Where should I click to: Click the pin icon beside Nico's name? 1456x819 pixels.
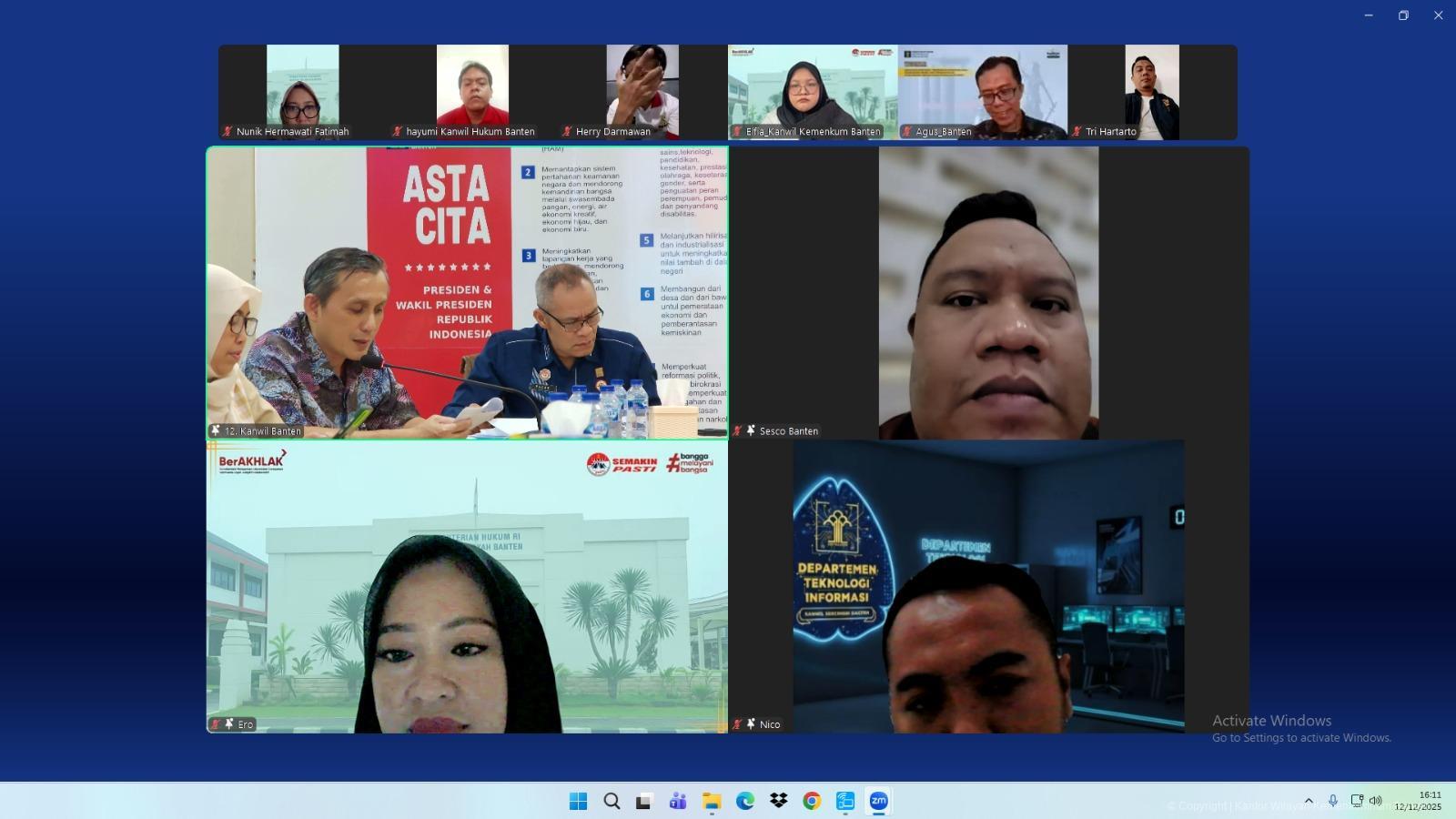pos(751,724)
